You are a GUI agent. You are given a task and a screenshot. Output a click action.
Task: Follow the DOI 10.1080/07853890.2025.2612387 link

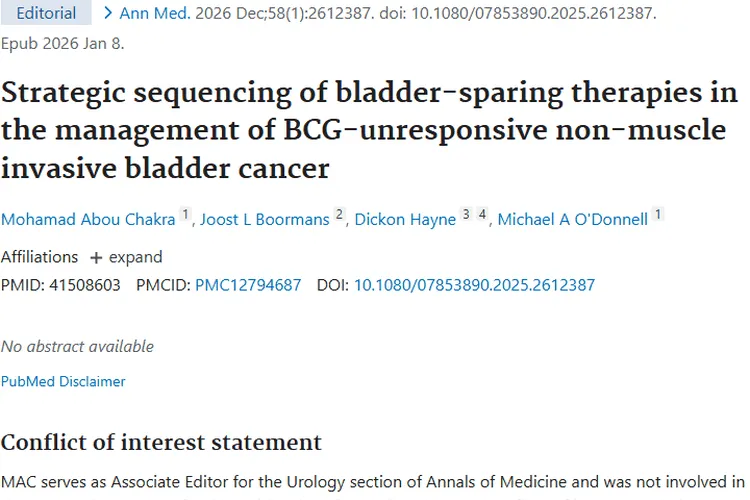coord(474,285)
